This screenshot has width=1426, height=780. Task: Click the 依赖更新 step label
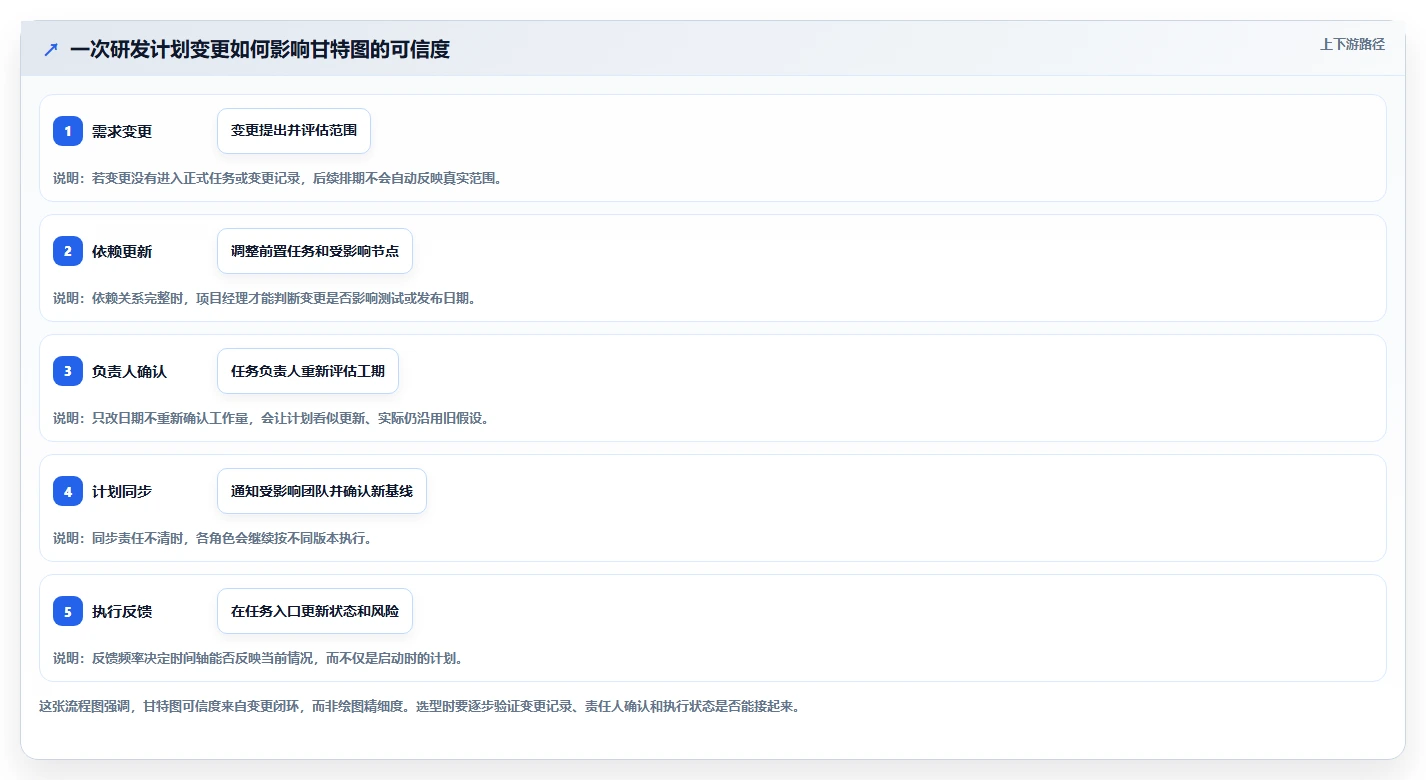122,251
